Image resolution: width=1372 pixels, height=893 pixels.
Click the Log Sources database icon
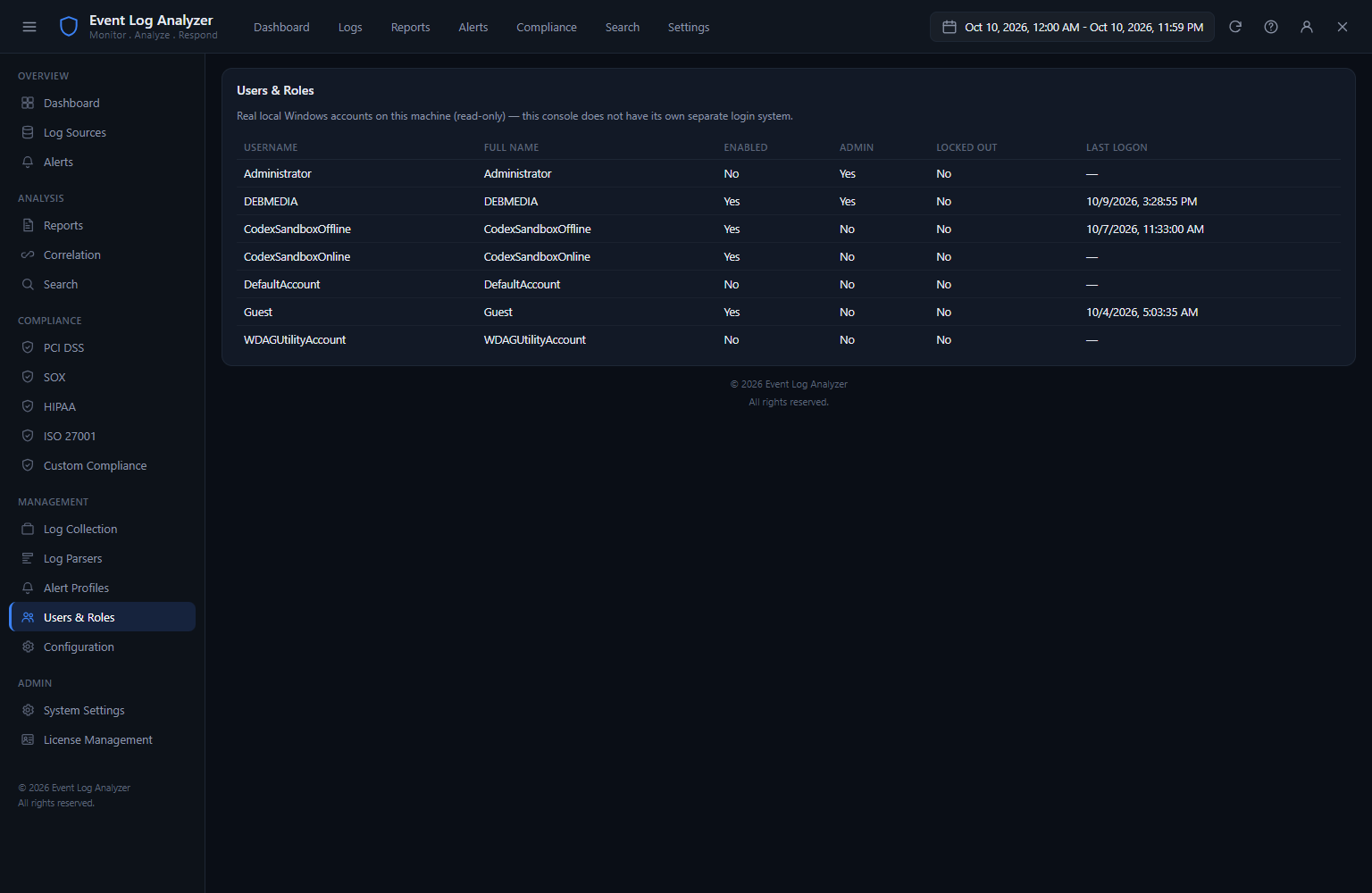tap(28, 132)
